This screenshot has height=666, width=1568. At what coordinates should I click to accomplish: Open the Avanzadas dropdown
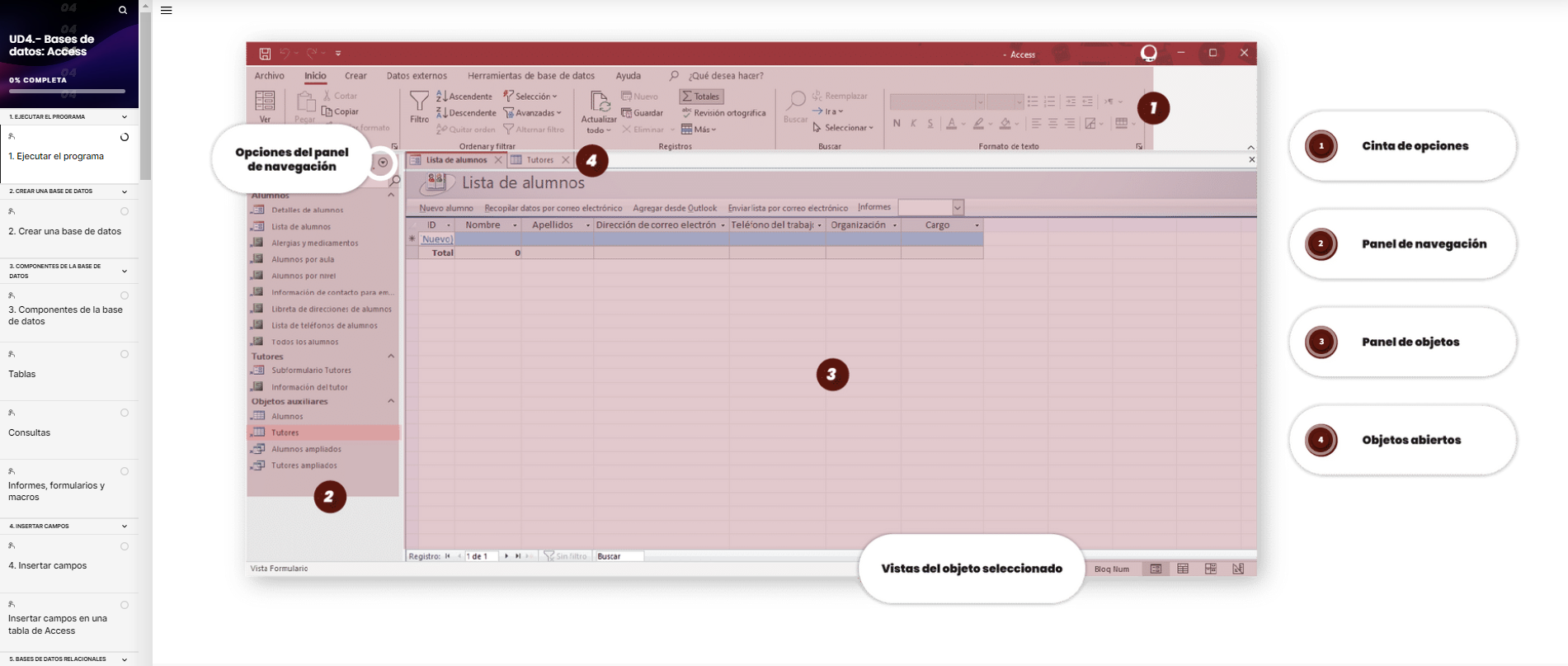coord(532,113)
